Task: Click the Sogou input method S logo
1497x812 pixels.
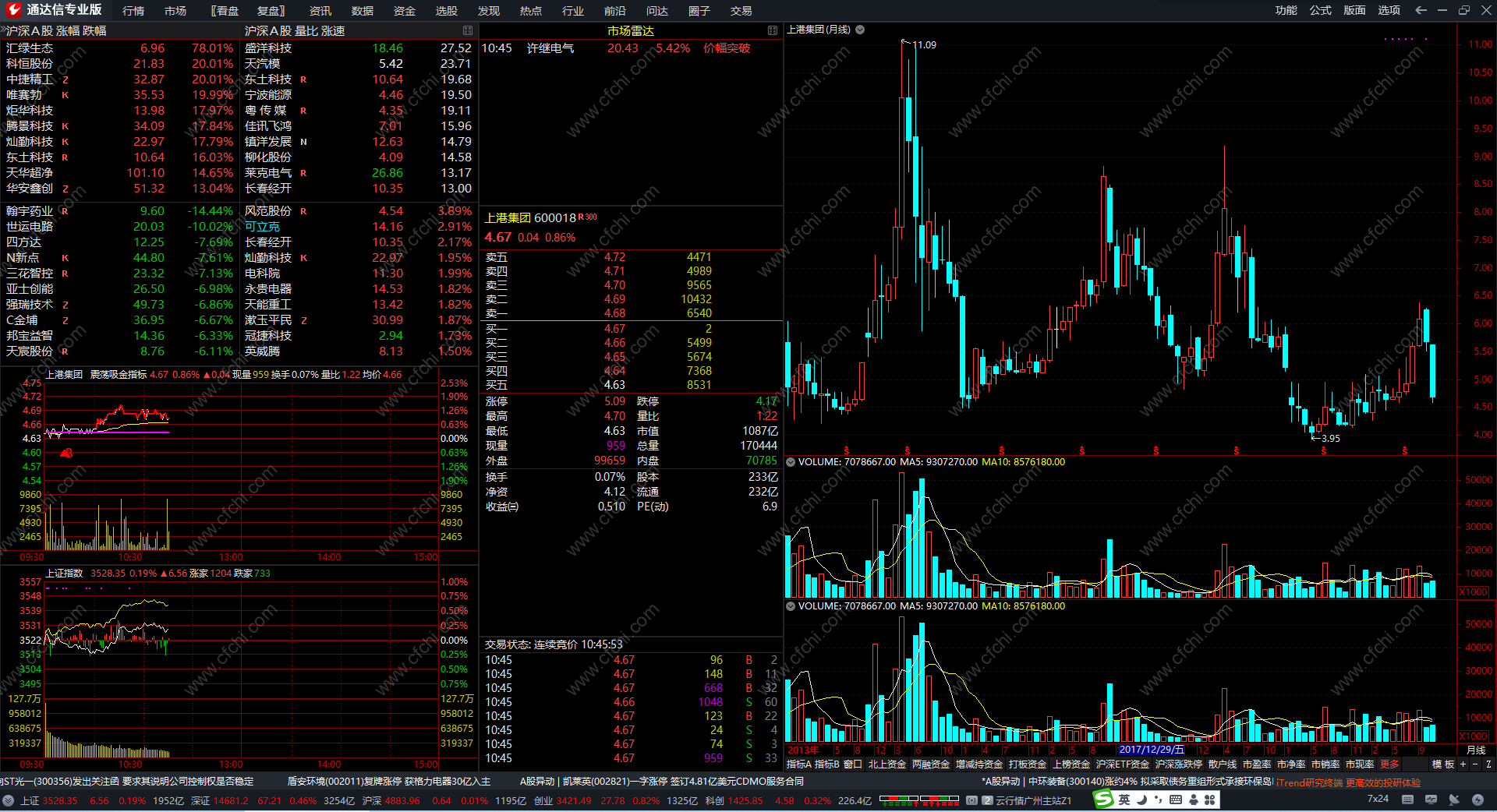Action: click(x=1103, y=800)
